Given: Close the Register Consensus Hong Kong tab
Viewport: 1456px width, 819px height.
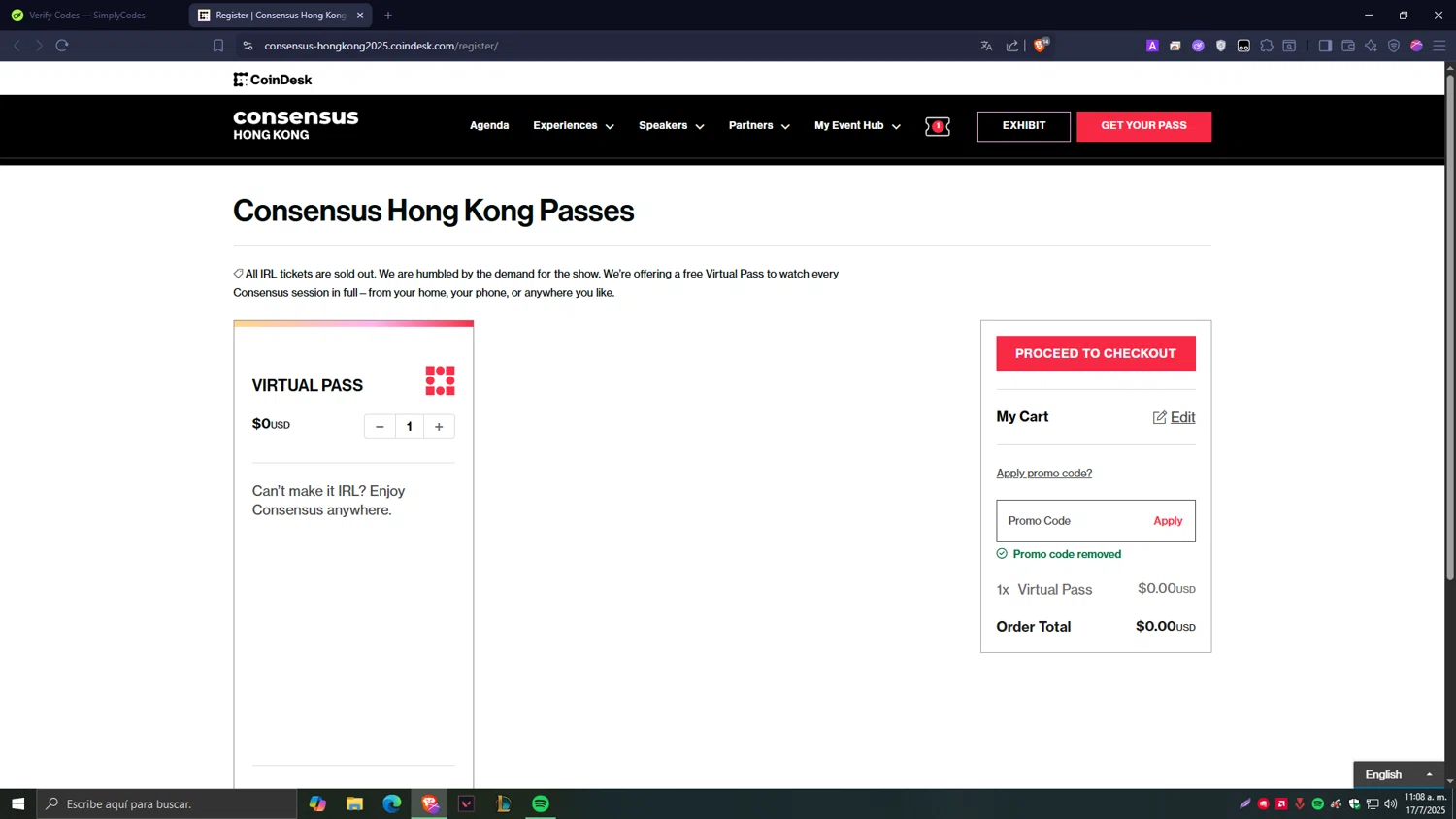Looking at the screenshot, I should (x=360, y=16).
